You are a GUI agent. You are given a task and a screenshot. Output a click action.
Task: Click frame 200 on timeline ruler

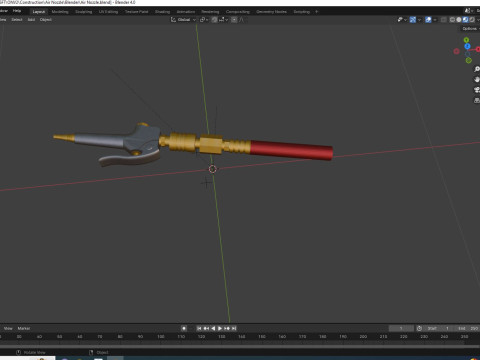click(363, 337)
